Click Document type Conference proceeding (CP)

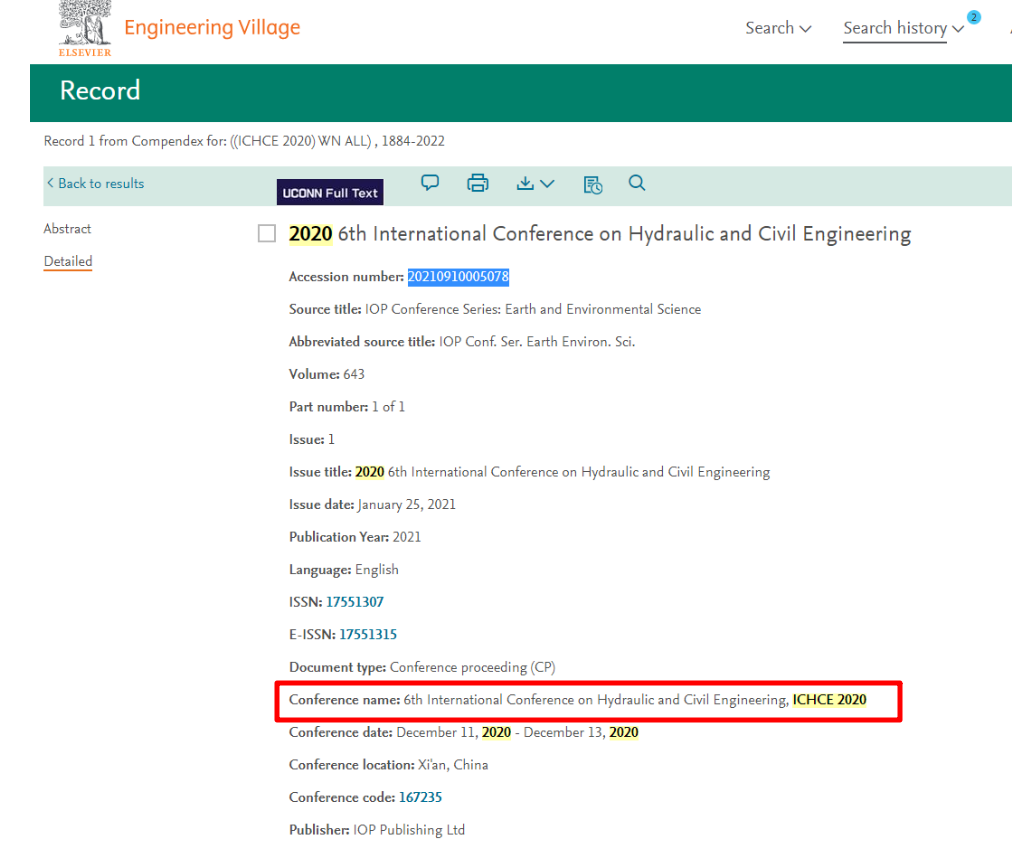coord(422,667)
